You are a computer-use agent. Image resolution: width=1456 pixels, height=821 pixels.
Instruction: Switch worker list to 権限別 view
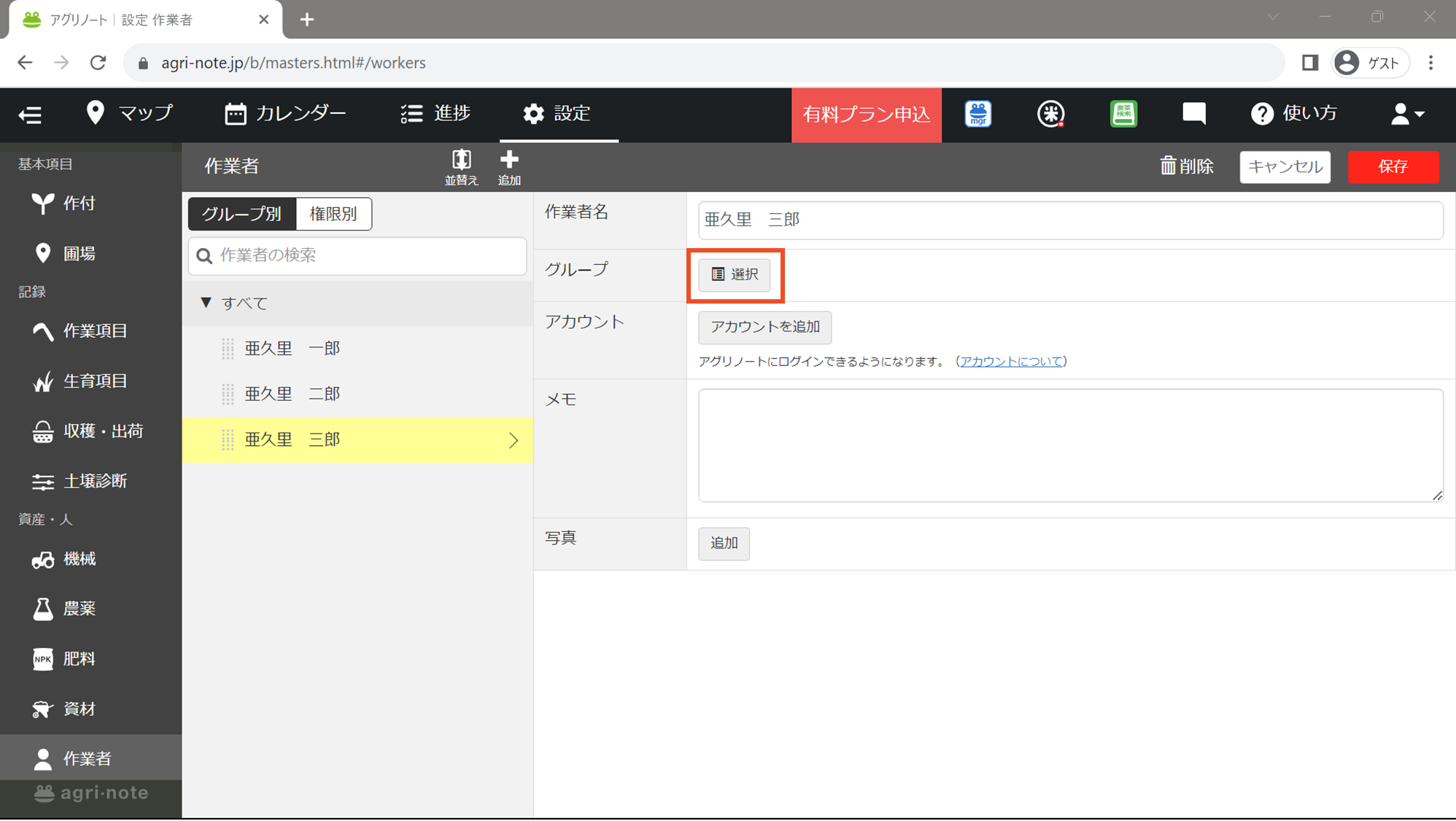click(333, 214)
